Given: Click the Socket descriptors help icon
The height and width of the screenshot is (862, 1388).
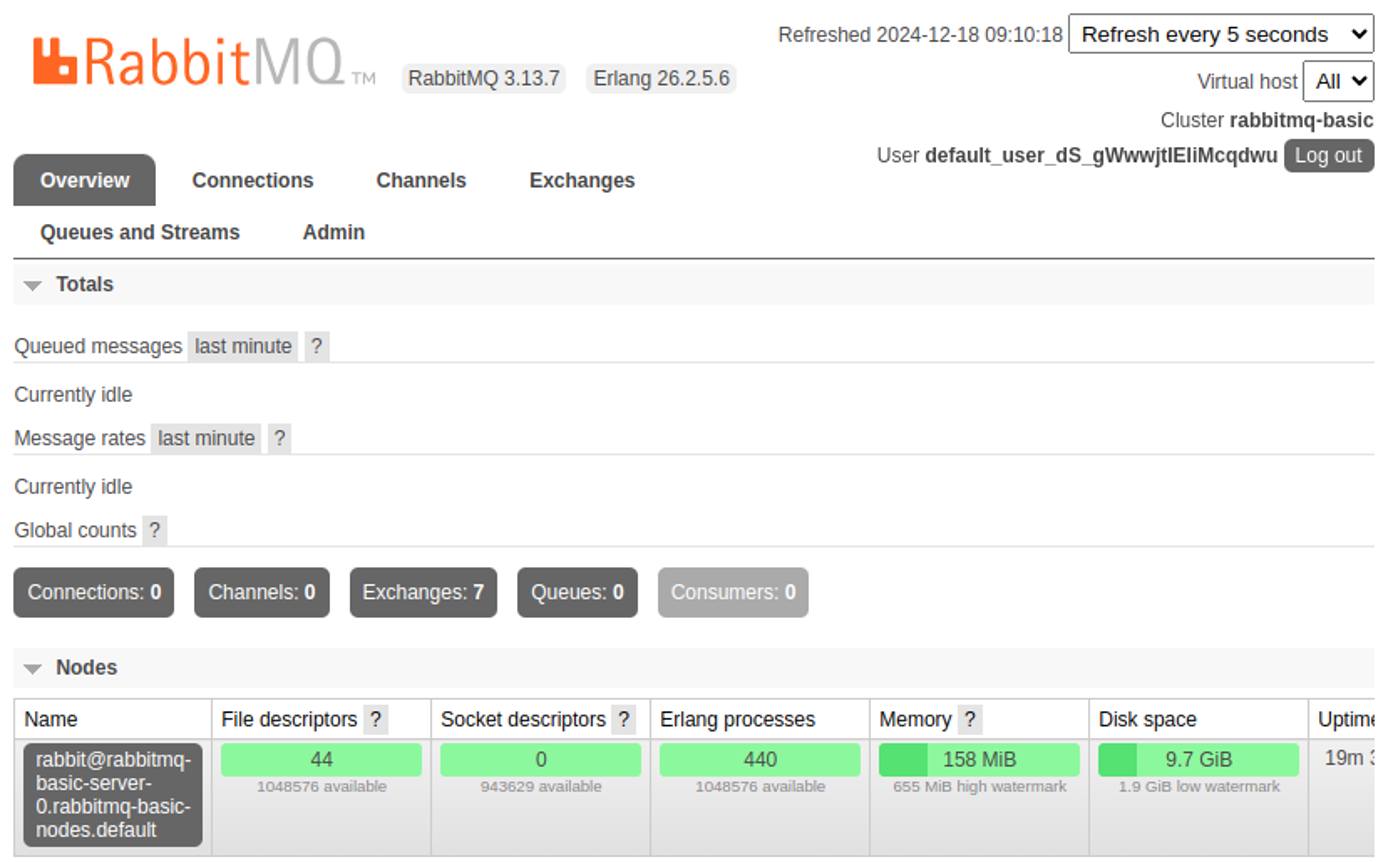Looking at the screenshot, I should (x=621, y=719).
